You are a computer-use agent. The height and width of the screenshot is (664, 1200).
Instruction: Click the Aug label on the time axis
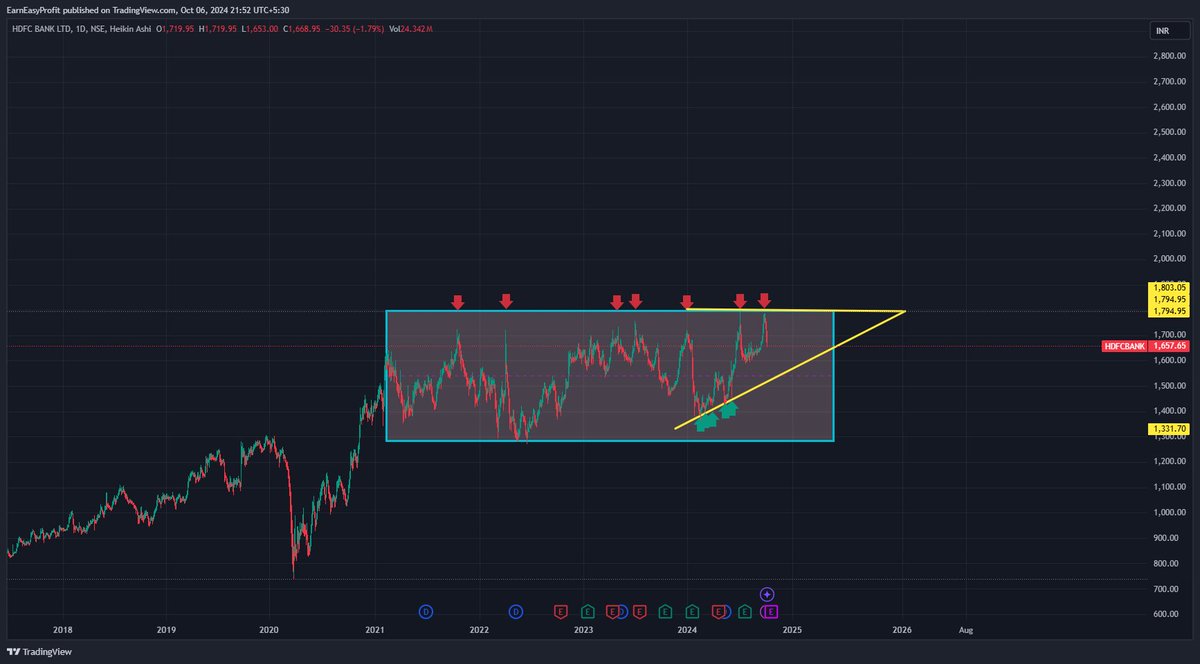[x=965, y=630]
